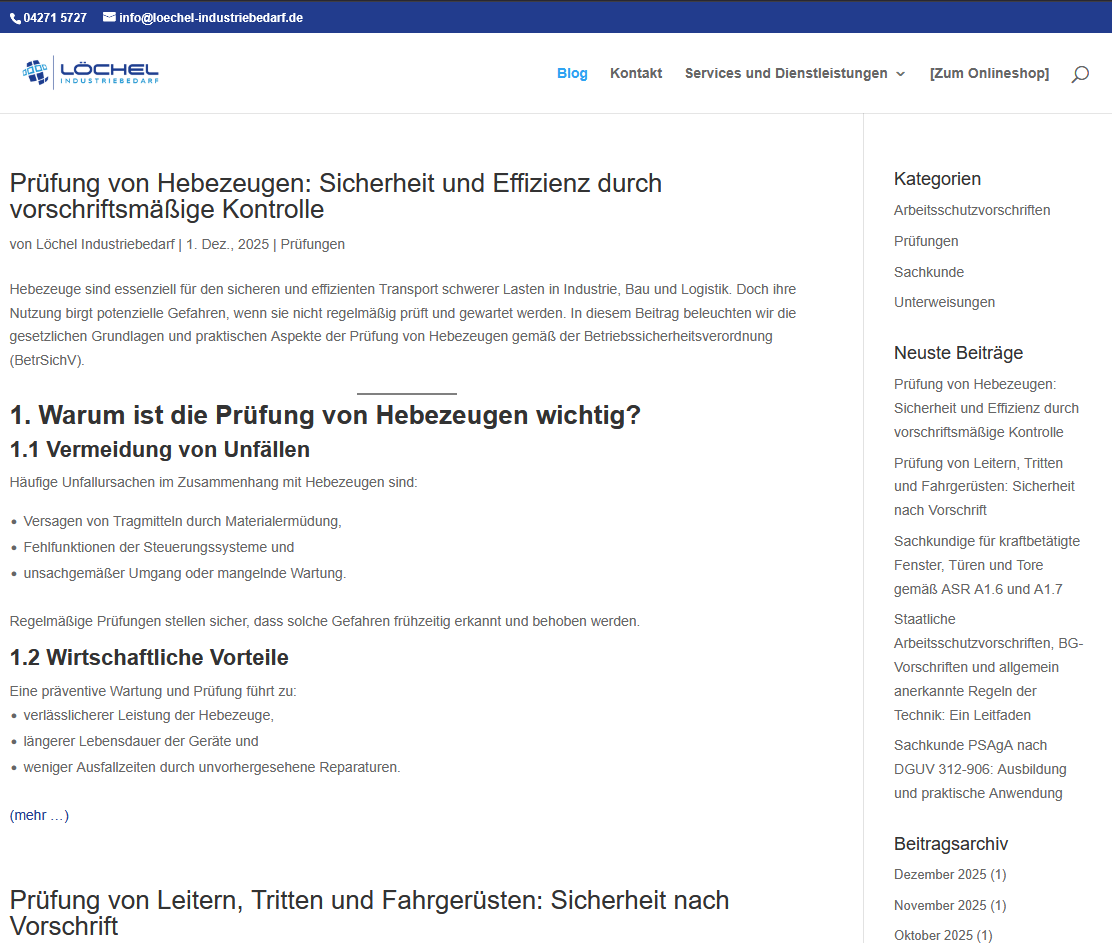Open the Blog menu item
The height and width of the screenshot is (943, 1112).
coord(572,73)
